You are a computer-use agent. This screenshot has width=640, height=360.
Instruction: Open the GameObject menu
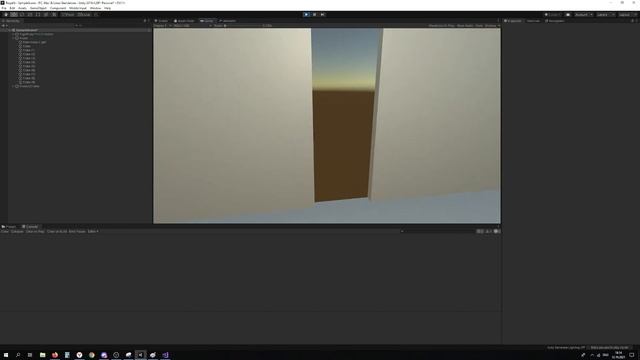tap(38, 8)
